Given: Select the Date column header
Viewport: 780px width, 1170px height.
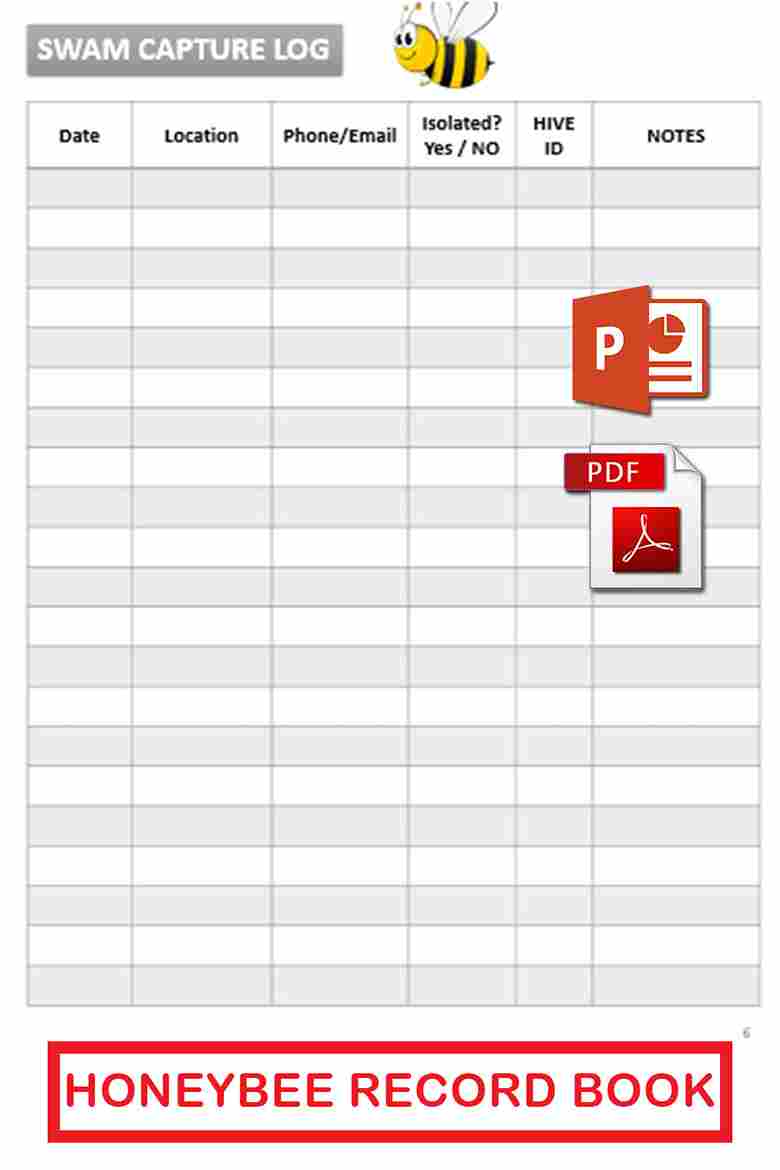Looking at the screenshot, I should coord(79,136).
